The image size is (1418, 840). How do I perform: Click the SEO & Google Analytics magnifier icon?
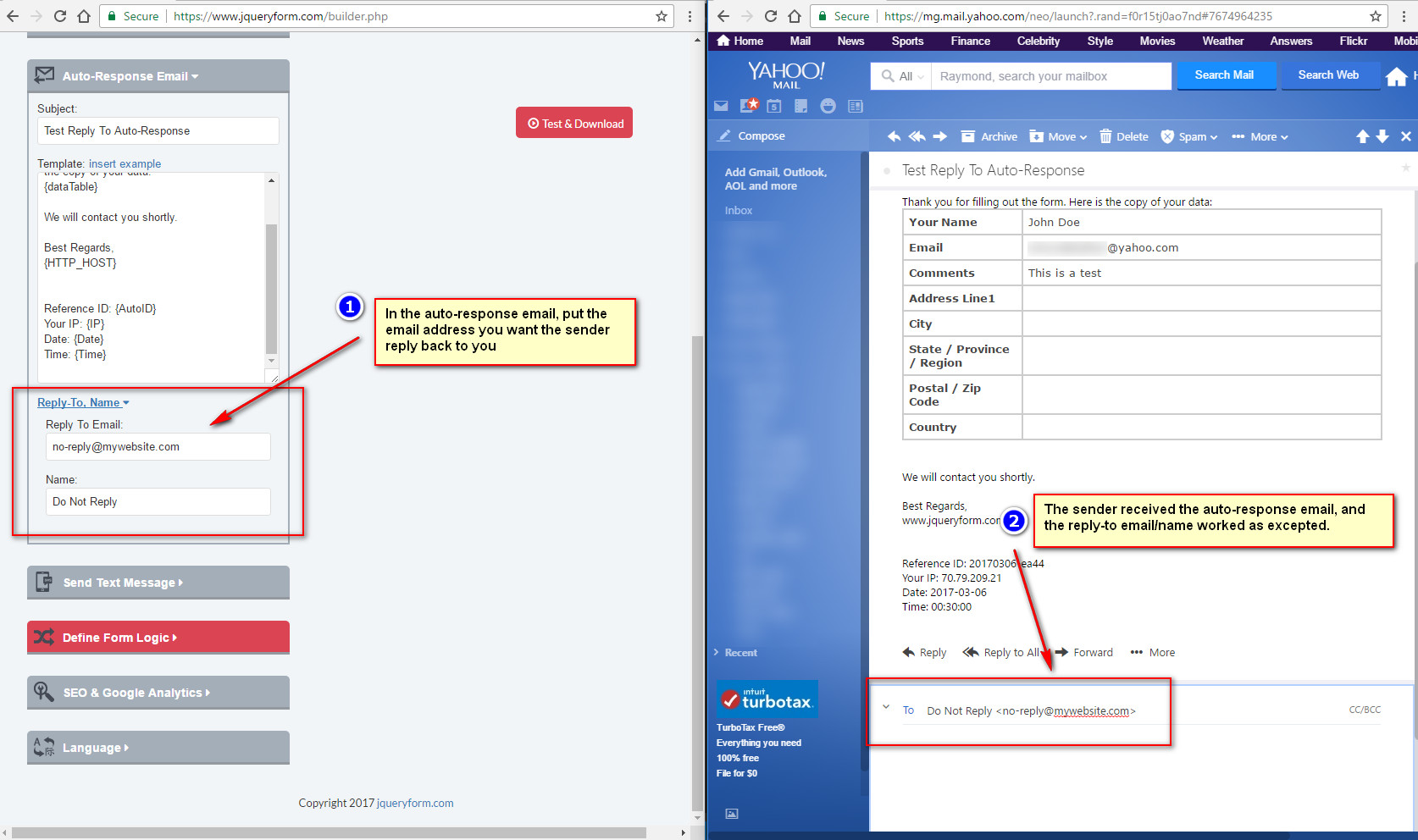[44, 692]
